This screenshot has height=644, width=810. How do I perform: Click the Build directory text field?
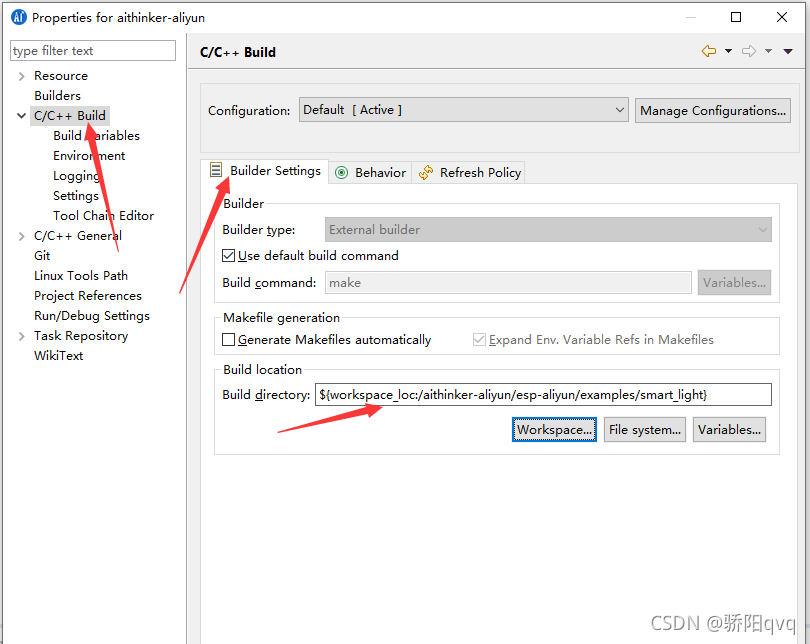click(543, 395)
